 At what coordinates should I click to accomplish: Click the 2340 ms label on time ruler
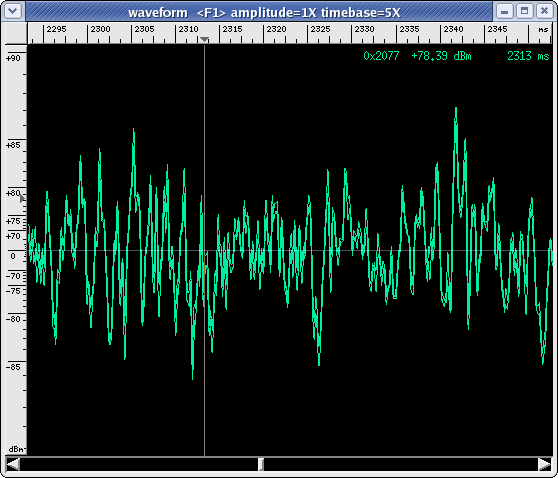pyautogui.click(x=453, y=29)
